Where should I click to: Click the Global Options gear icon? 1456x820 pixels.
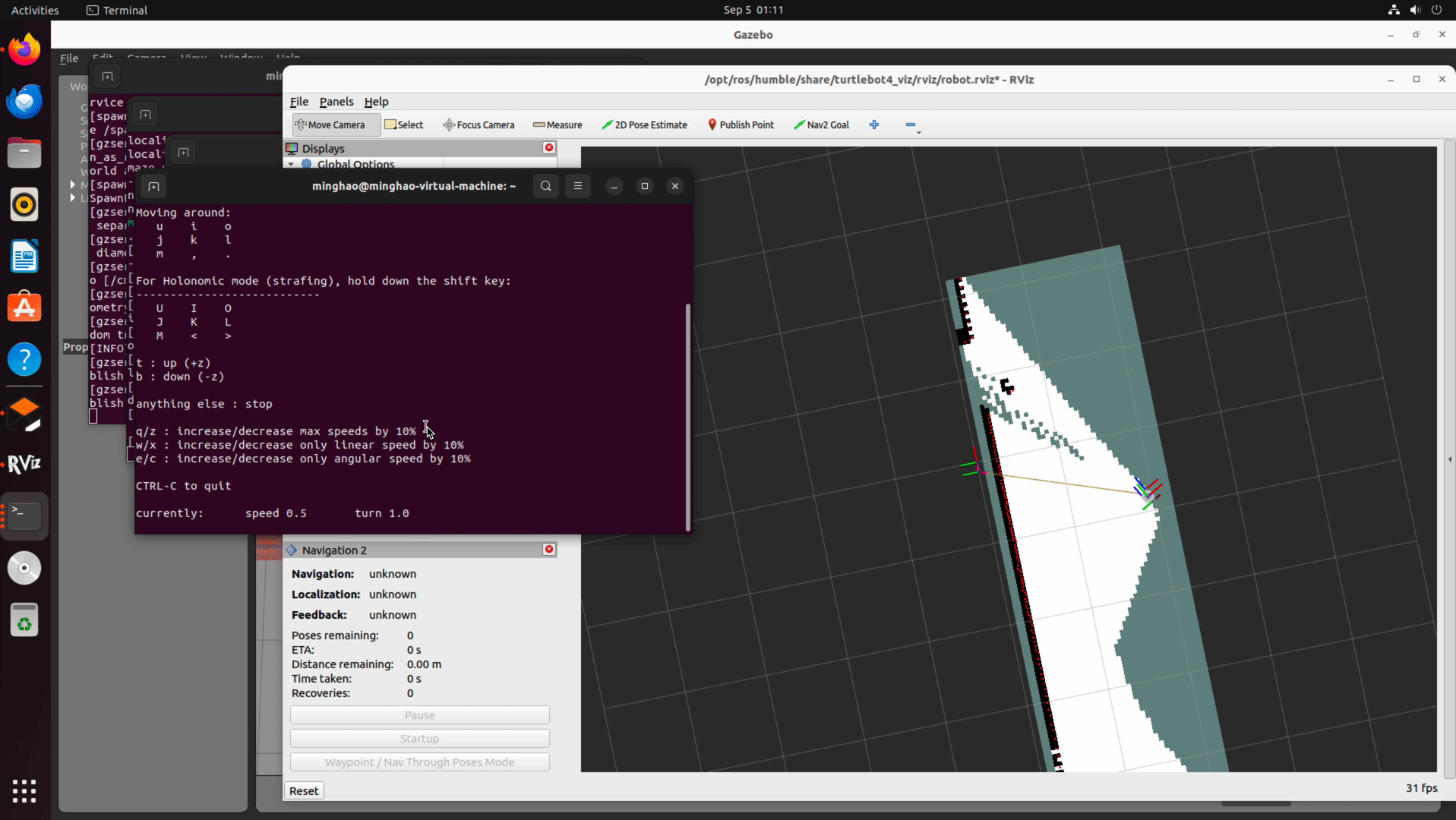pos(307,164)
